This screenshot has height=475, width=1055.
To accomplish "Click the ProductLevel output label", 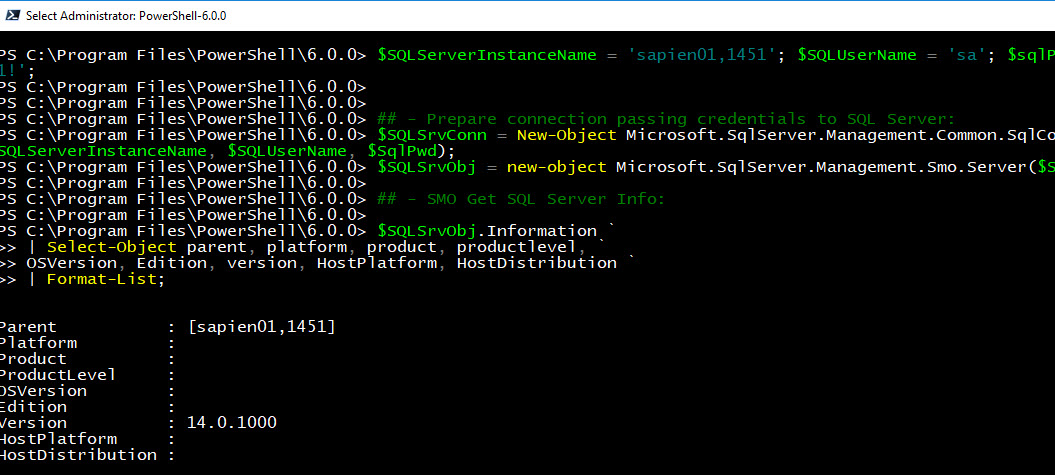I will tap(57, 375).
